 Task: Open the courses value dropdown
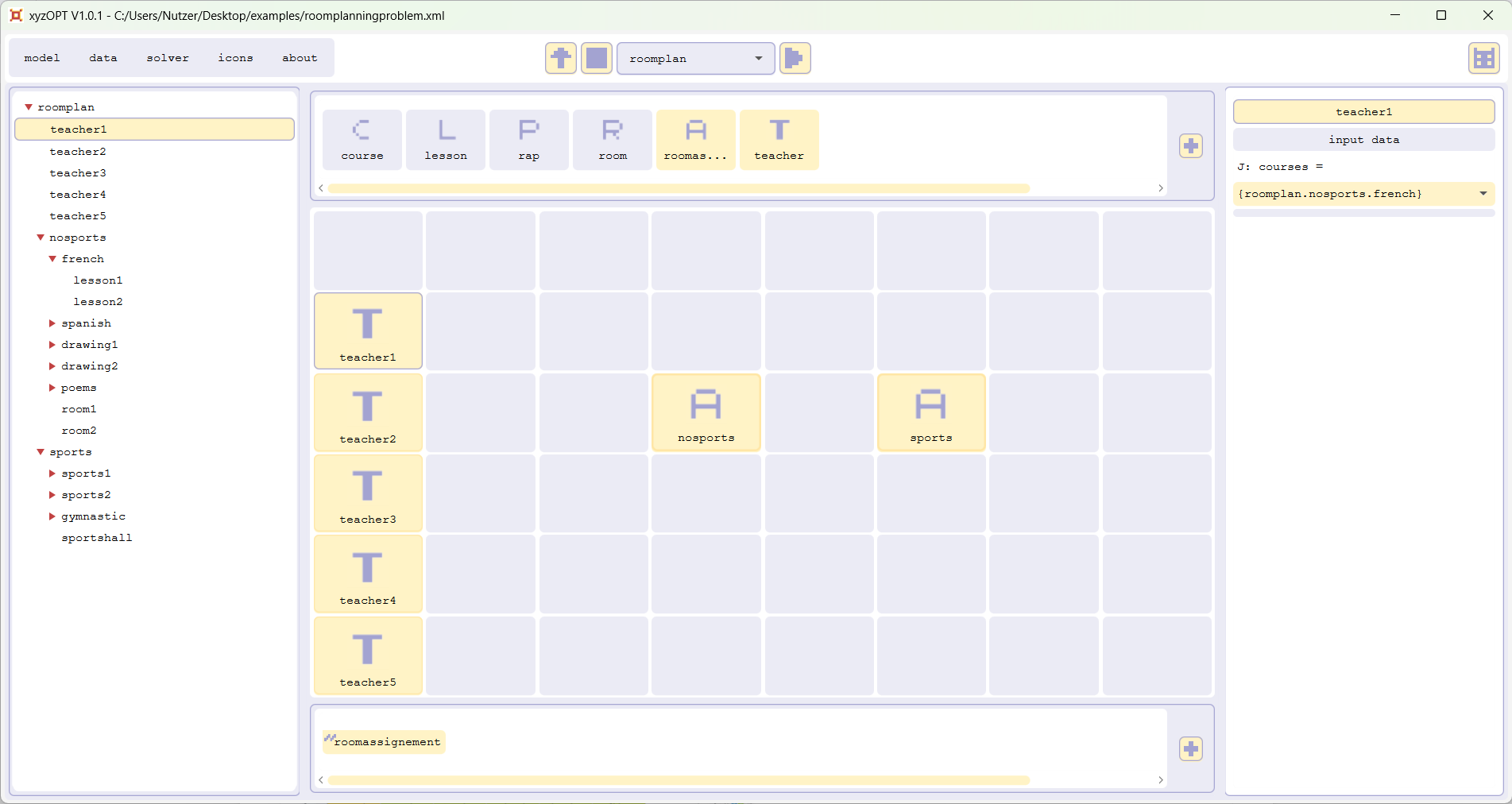pyautogui.click(x=1483, y=194)
